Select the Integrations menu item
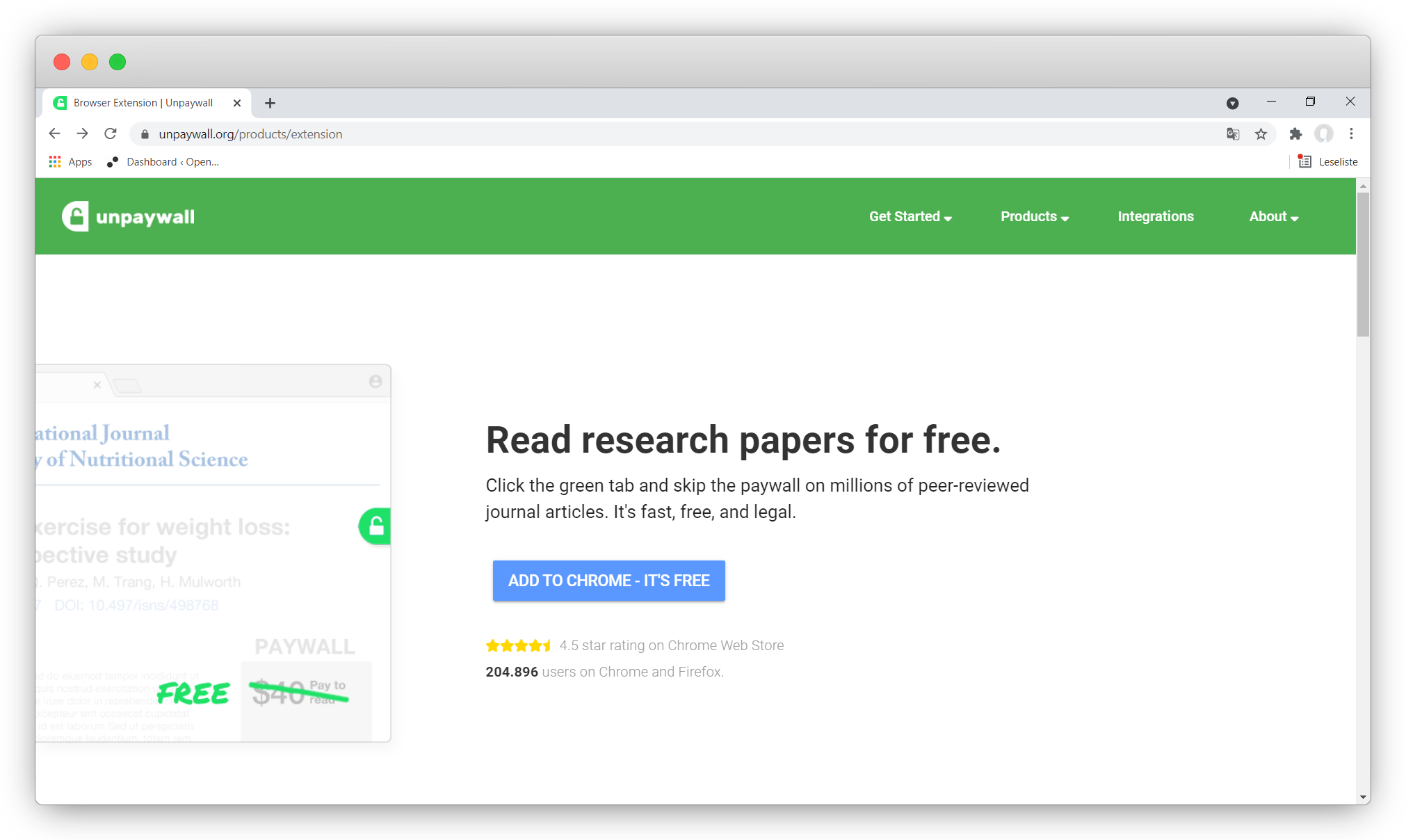This screenshot has width=1406, height=840. 1156,216
